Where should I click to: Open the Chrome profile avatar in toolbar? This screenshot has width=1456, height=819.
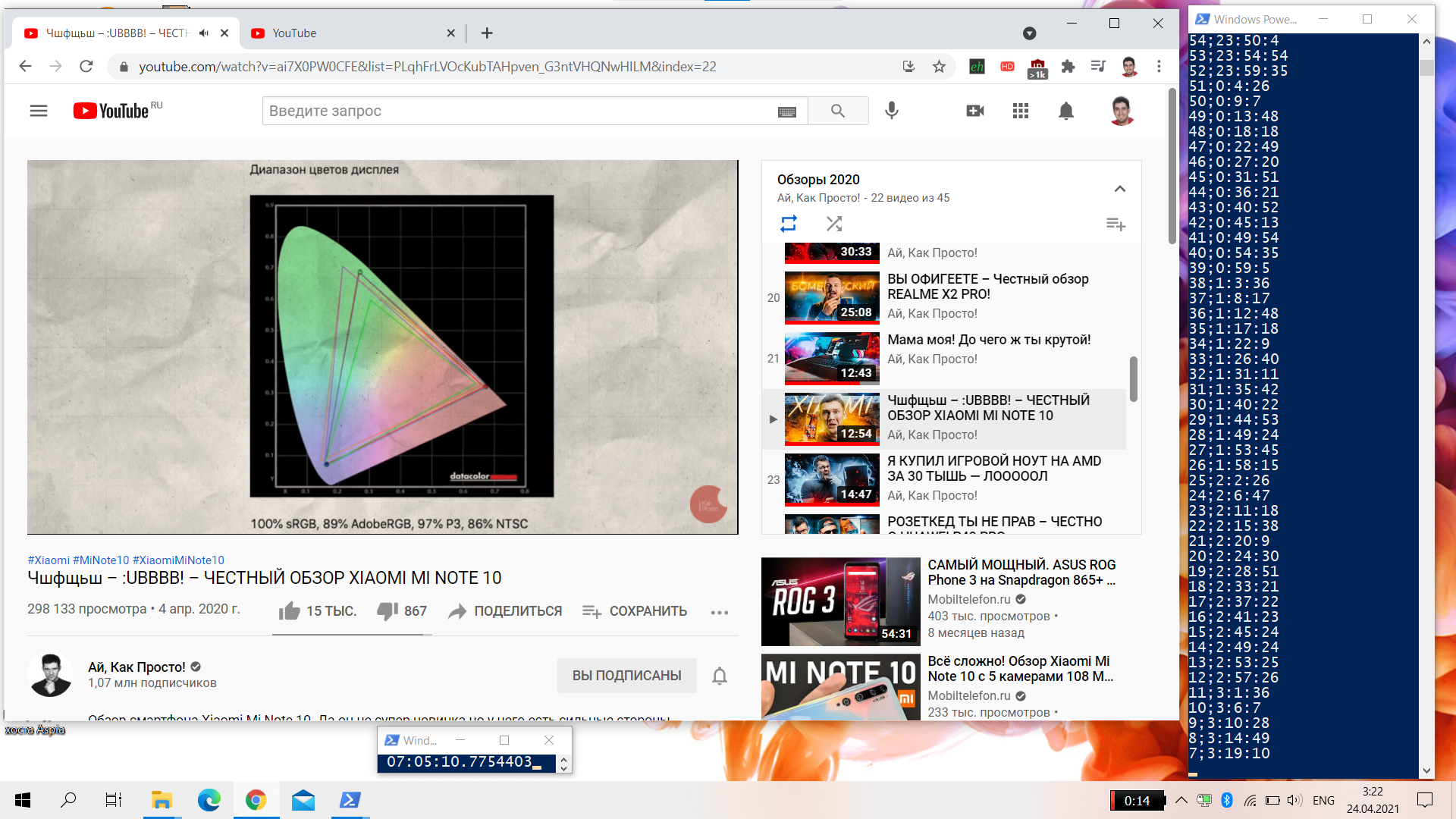(x=1128, y=67)
